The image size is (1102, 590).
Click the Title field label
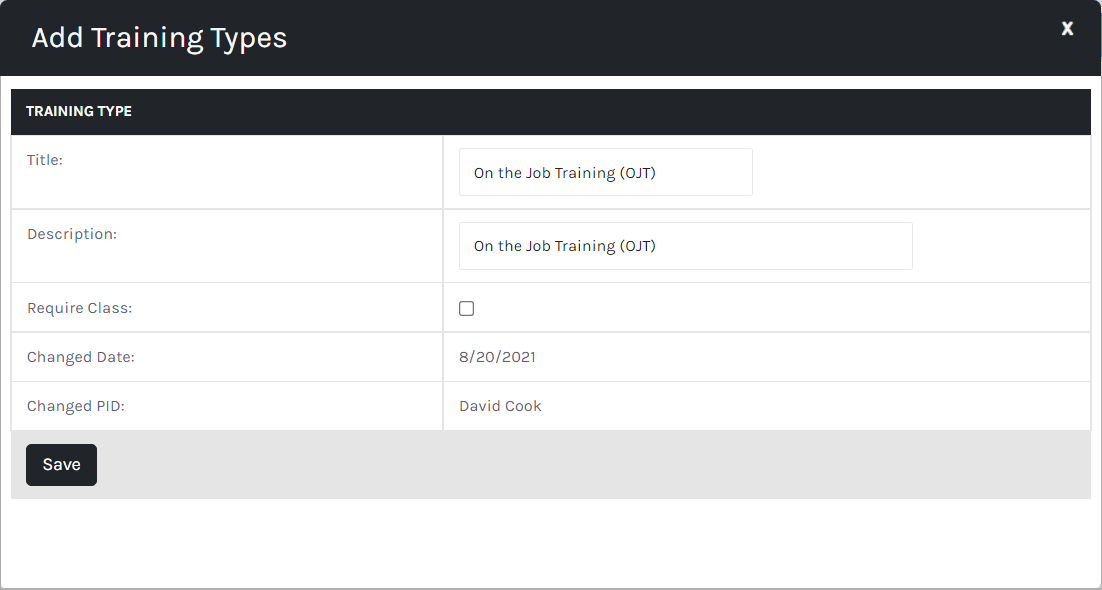pos(45,160)
